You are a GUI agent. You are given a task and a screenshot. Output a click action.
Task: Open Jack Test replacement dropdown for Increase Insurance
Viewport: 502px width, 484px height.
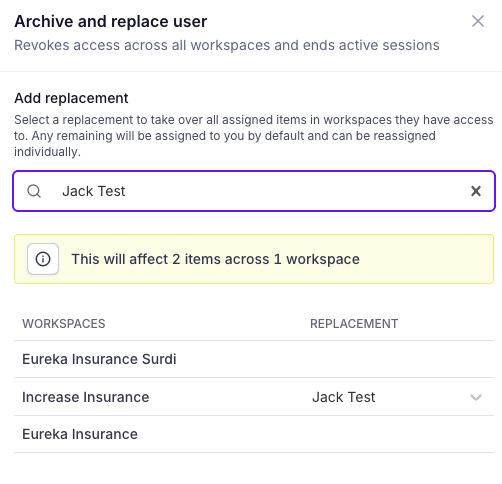pos(397,397)
